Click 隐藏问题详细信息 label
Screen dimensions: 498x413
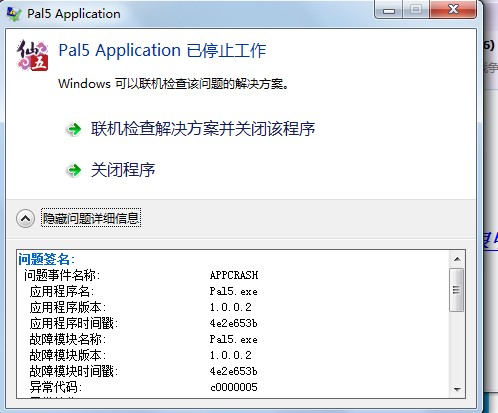point(91,218)
